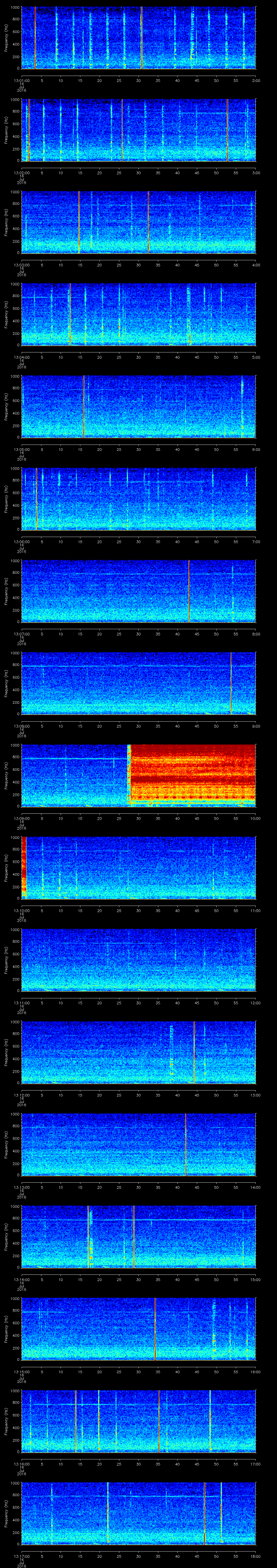Select the "13:17:00" time axis label
Image resolution: width=277 pixels, height=1568 pixels.
coord(21,1556)
